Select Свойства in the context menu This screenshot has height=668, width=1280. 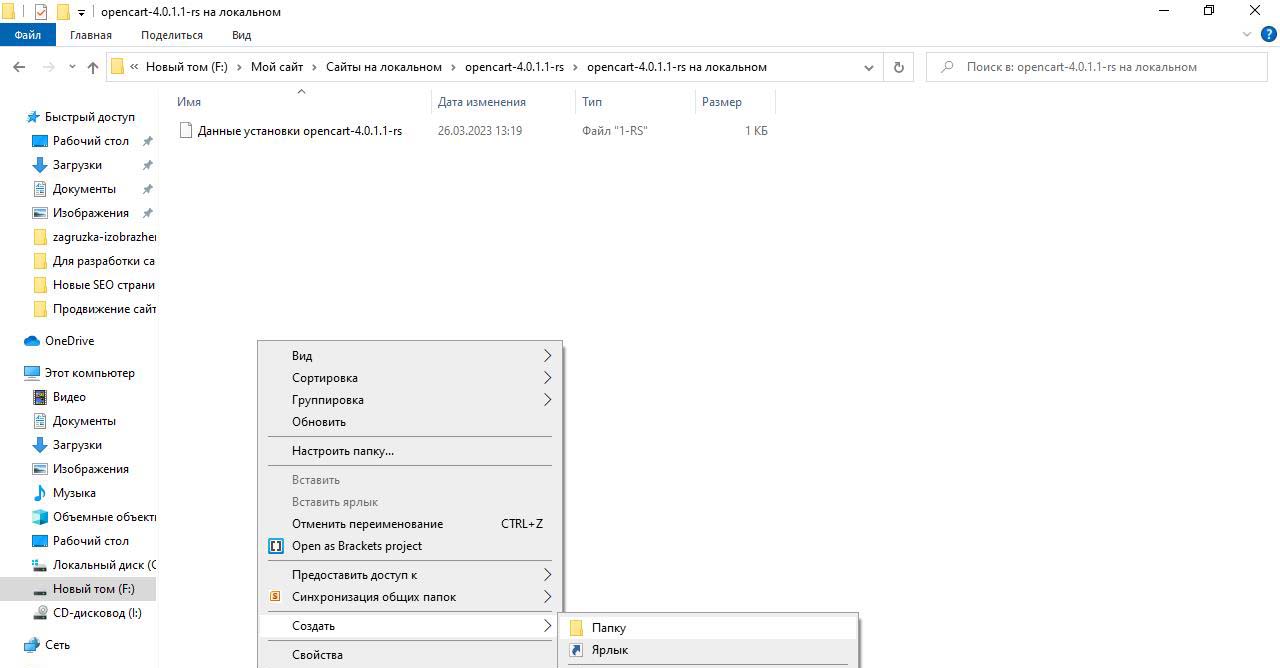317,655
